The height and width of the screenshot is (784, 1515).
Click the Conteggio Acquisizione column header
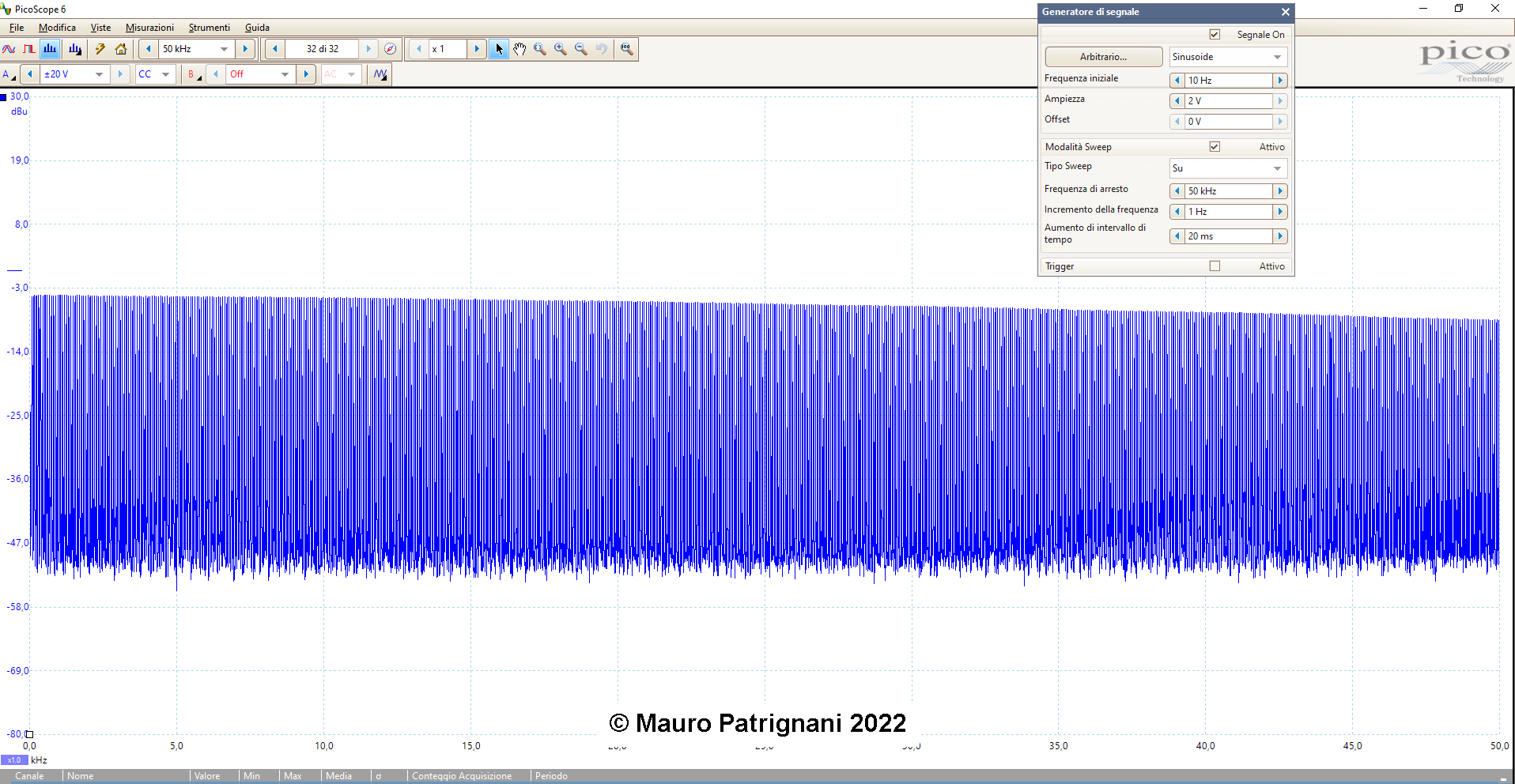click(x=462, y=776)
